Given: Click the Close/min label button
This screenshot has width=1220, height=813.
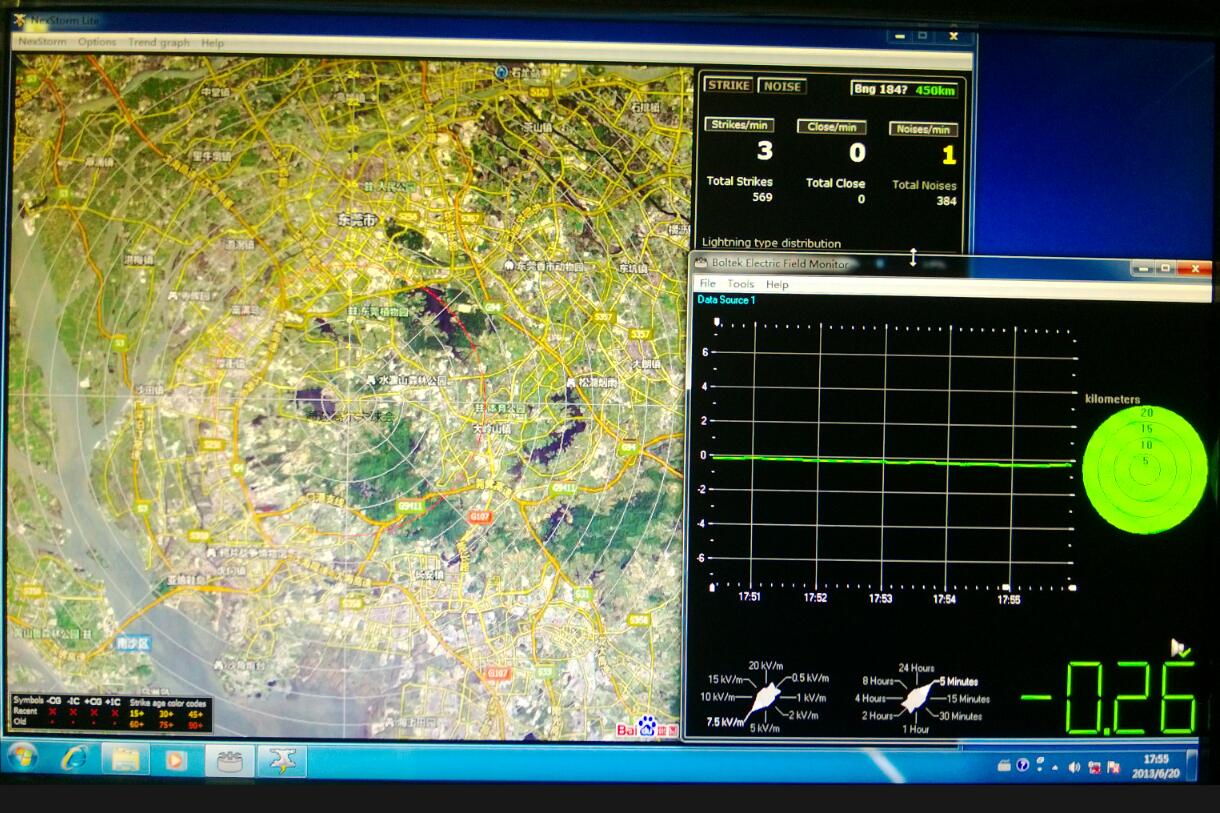Looking at the screenshot, I should [x=831, y=127].
